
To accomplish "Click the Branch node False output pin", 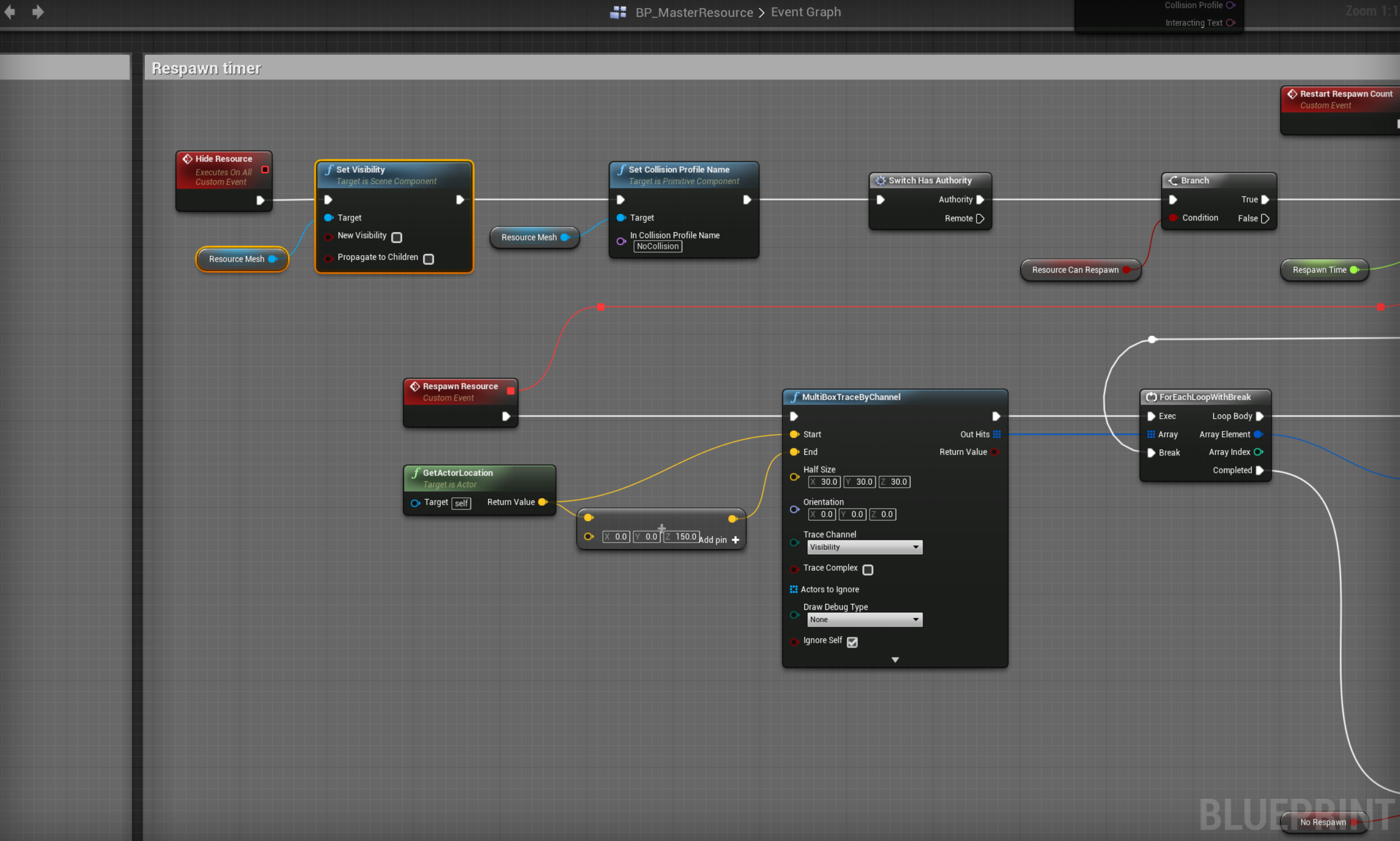I will (1265, 218).
